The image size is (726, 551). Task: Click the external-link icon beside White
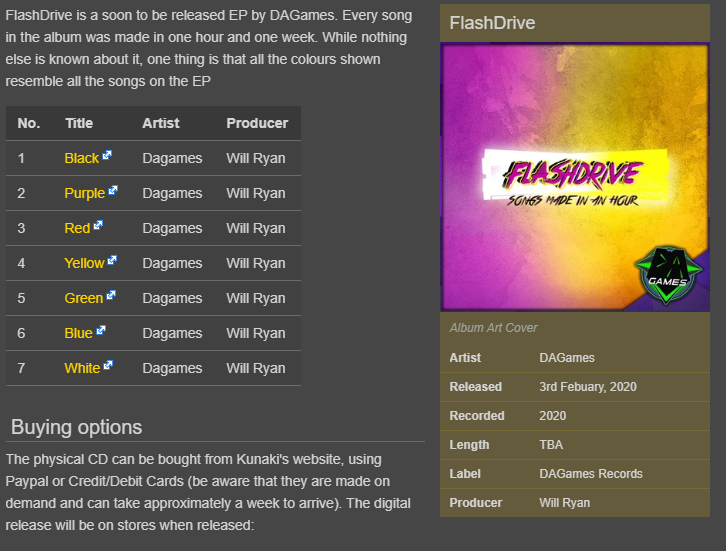point(108,365)
